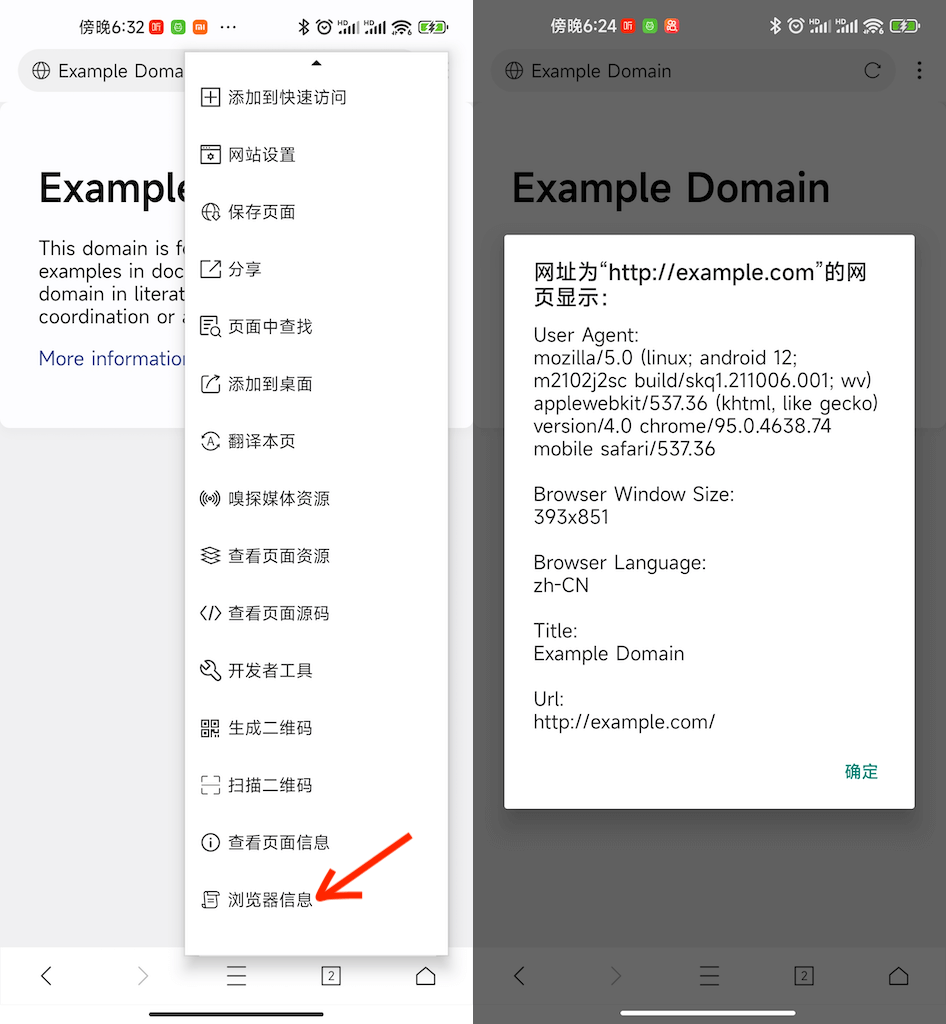Click the 生成二维码 QR code icon

point(210,728)
